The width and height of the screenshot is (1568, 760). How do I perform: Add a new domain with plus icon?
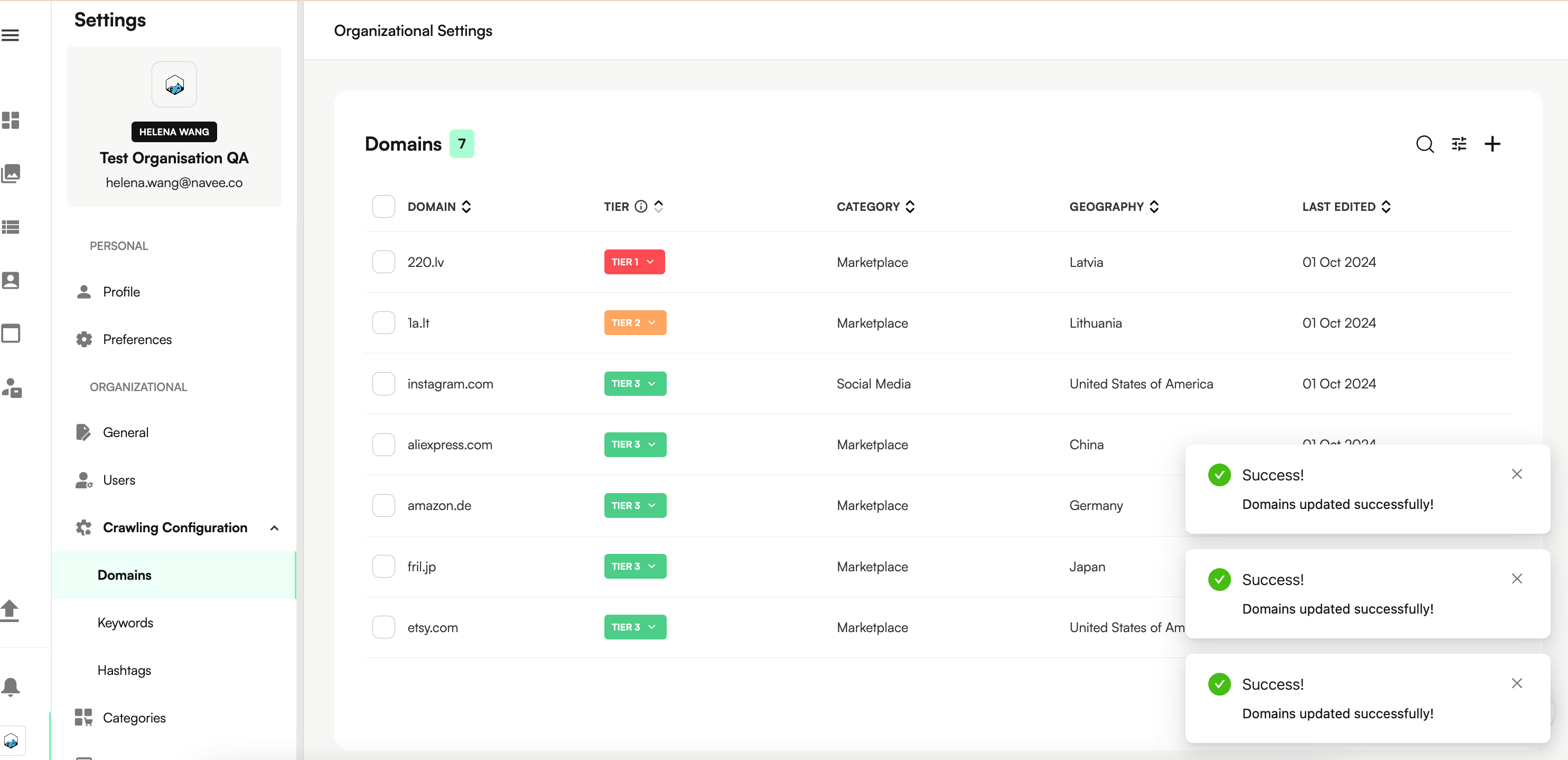[1492, 144]
